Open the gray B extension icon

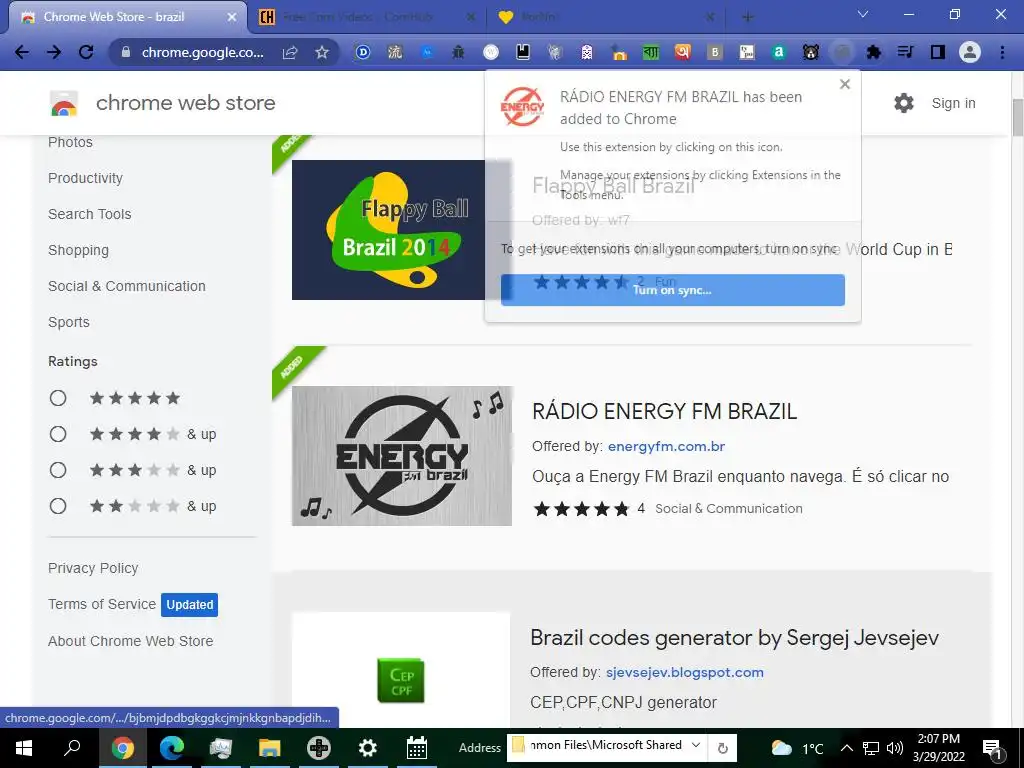[x=714, y=52]
